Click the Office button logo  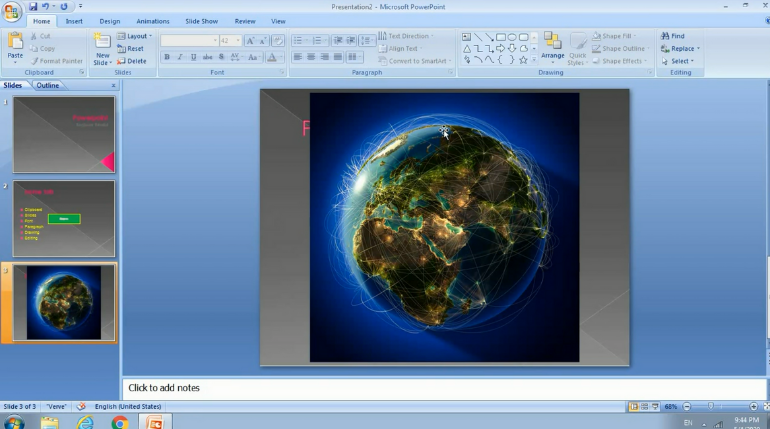[x=12, y=11]
